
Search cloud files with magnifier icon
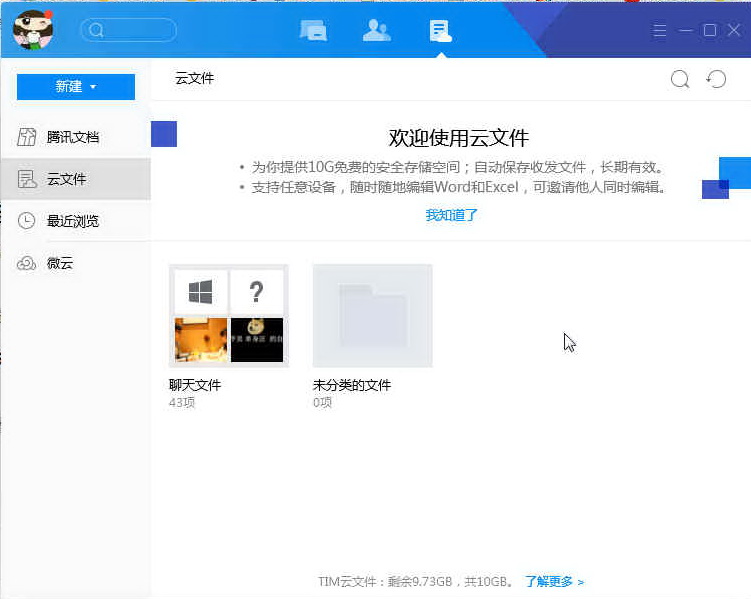(x=680, y=79)
